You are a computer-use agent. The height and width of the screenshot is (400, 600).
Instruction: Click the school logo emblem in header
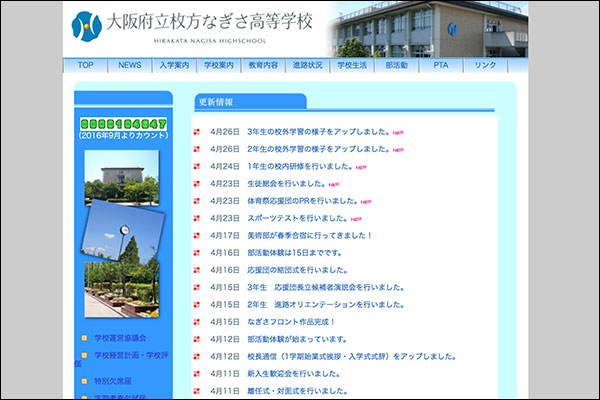(87, 22)
